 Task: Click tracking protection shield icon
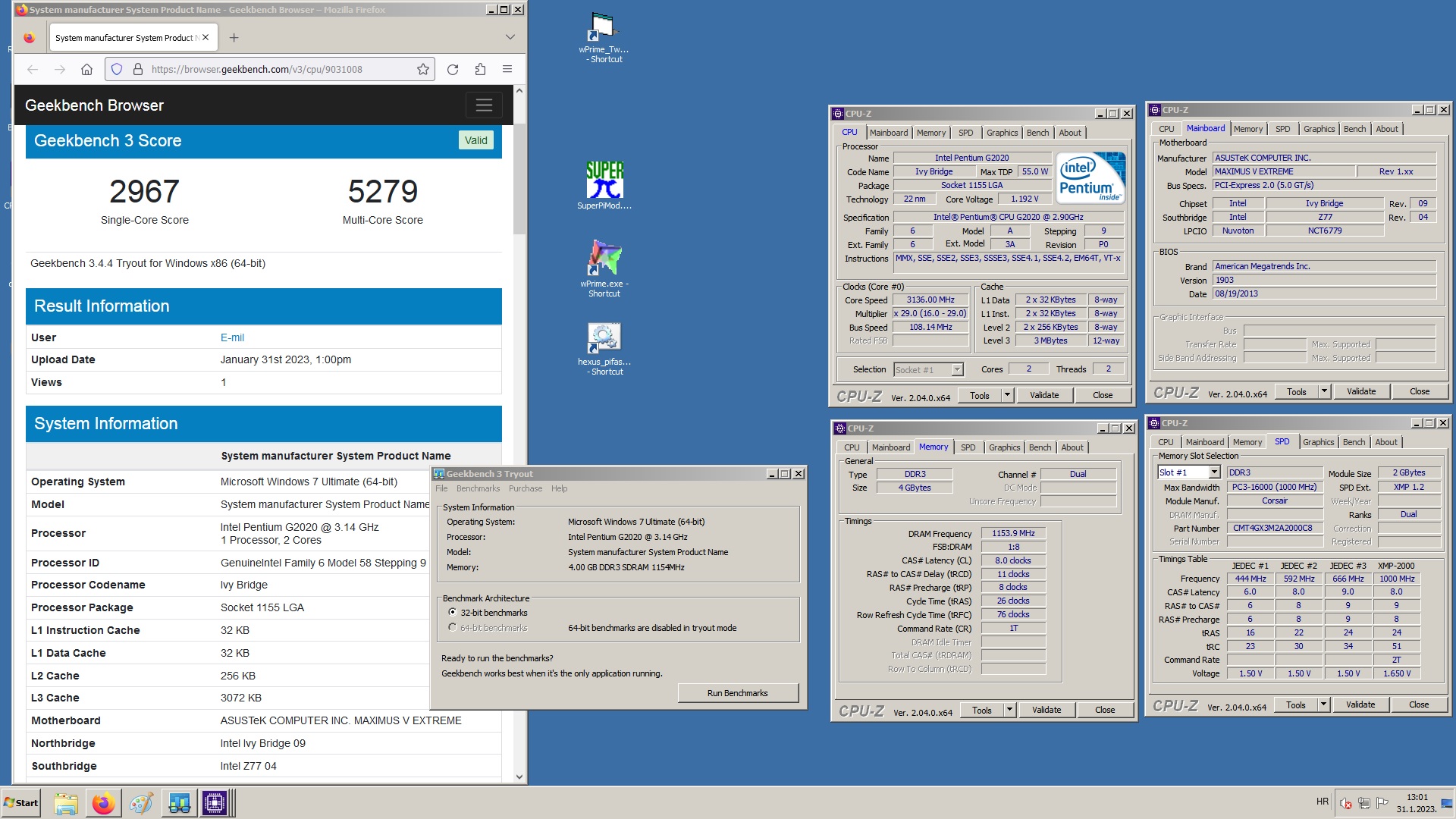[x=117, y=69]
